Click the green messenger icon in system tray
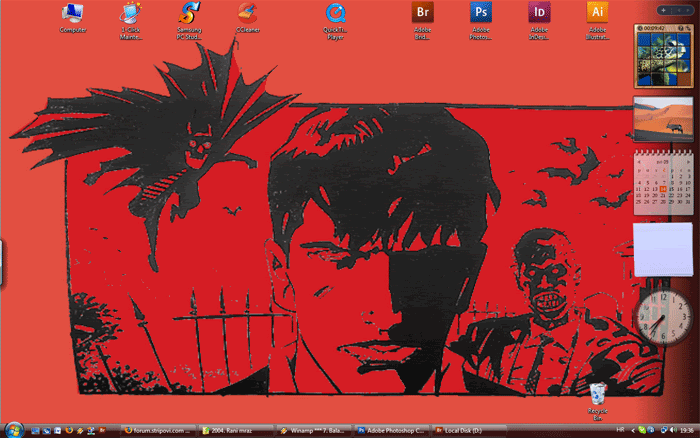 (x=642, y=430)
